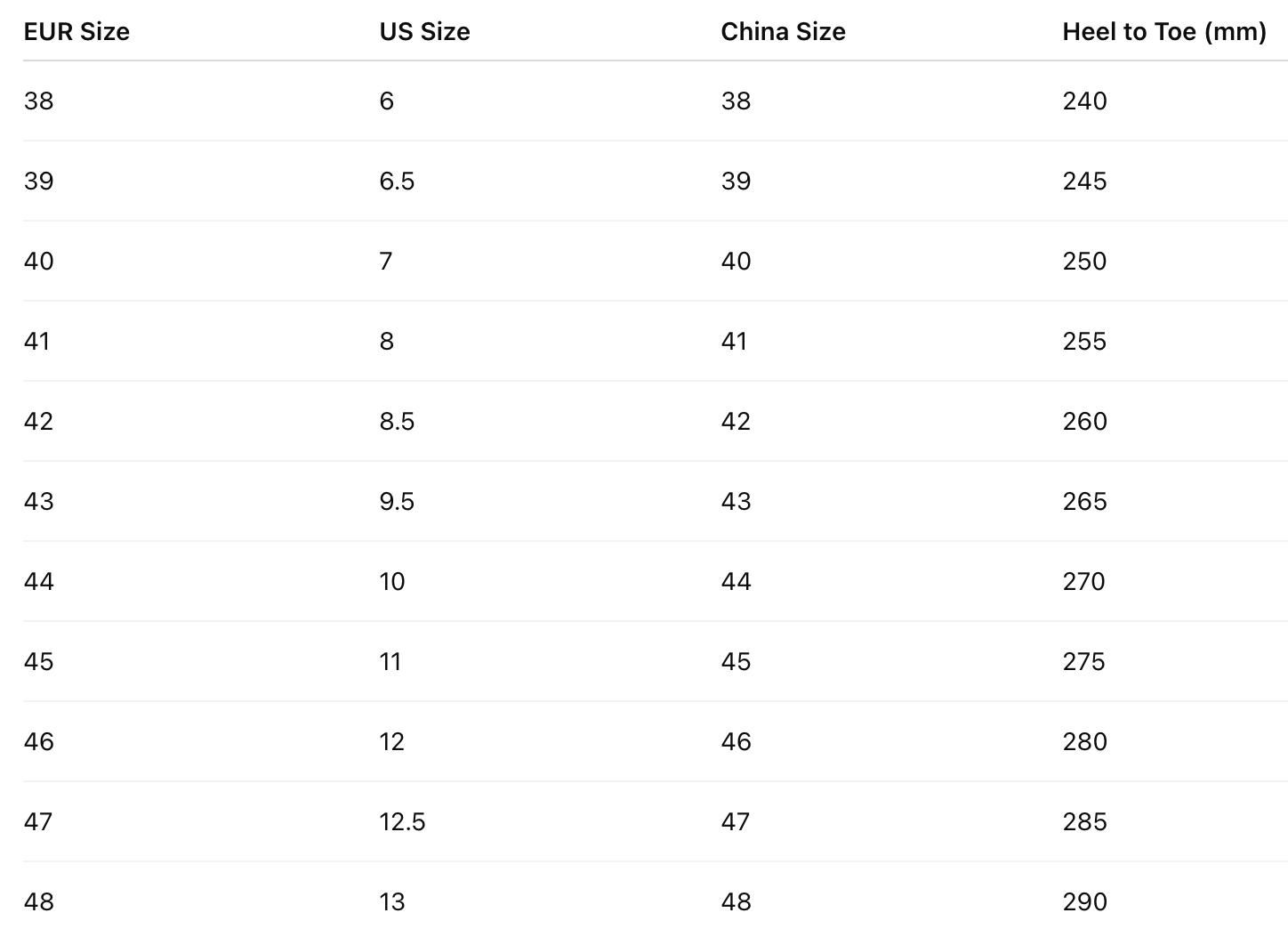Screen dimensions: 1288x929
Task: Click the heel to toe value 285
Action: (1084, 822)
